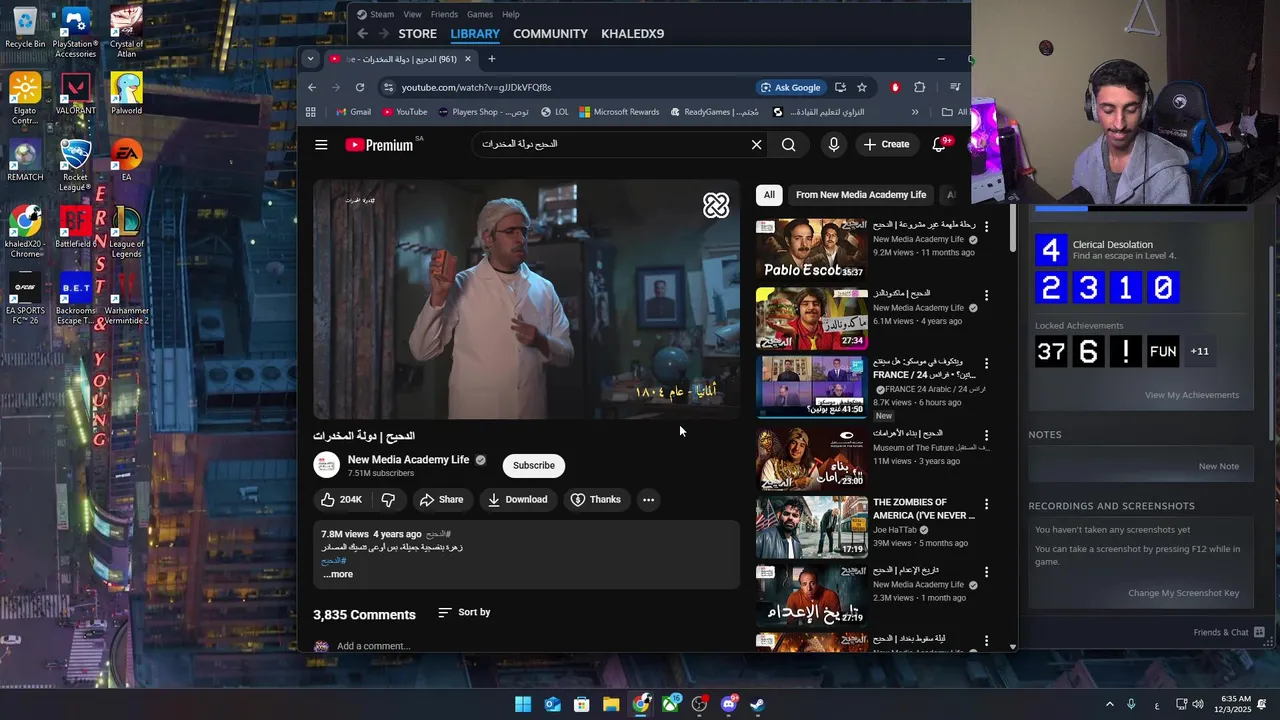The height and width of the screenshot is (720, 1280).
Task: Open Steam COMMUNITY tab
Action: (x=550, y=34)
